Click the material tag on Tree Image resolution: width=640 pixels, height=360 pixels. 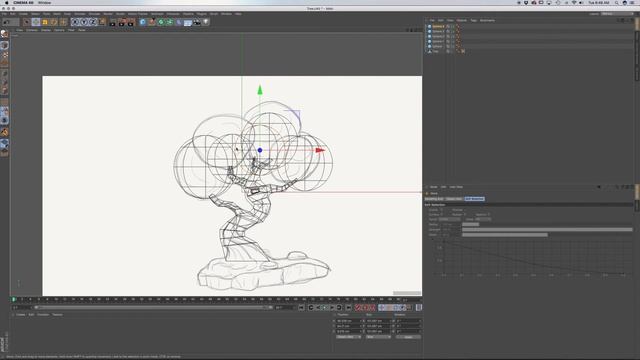(x=463, y=51)
